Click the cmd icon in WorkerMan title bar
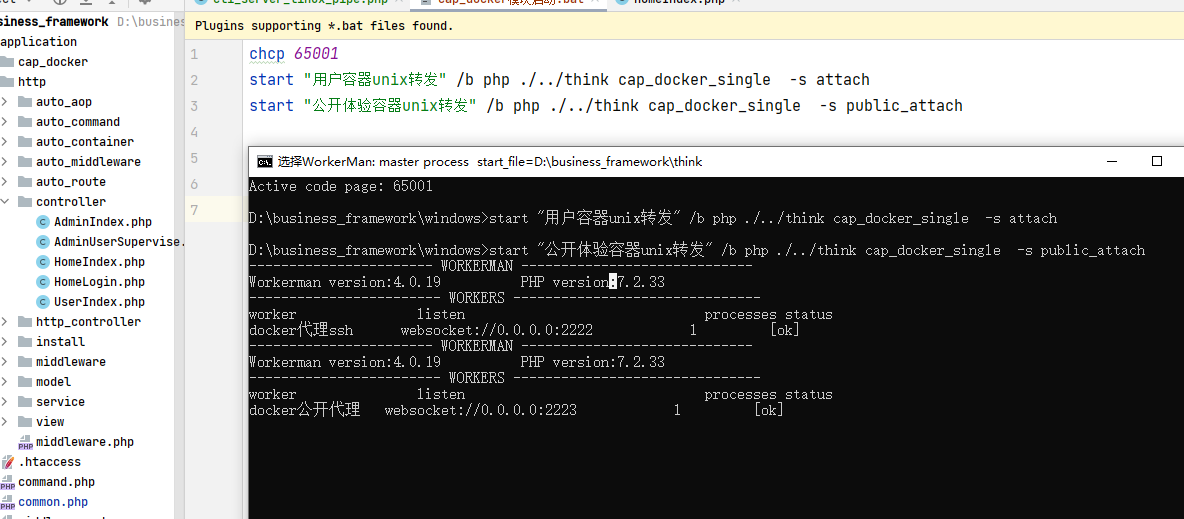This screenshot has width=1184, height=519. [x=264, y=162]
